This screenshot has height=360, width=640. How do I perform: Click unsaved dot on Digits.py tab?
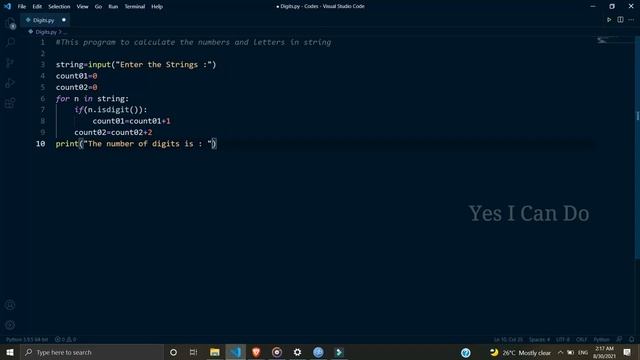(64, 20)
